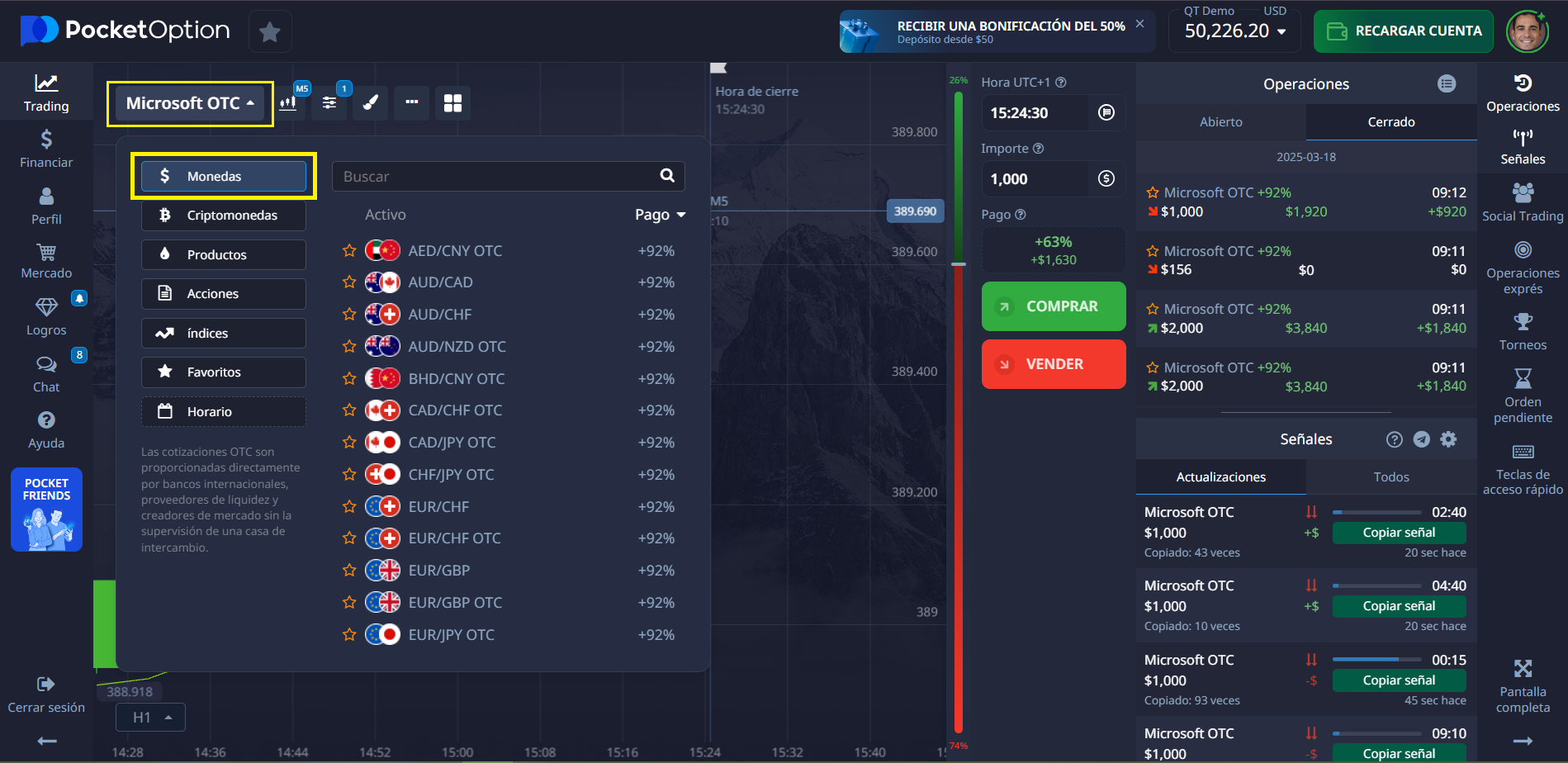Click Cerrar sesión logout icon
Screen dimensions: 1568x763
coord(46,684)
